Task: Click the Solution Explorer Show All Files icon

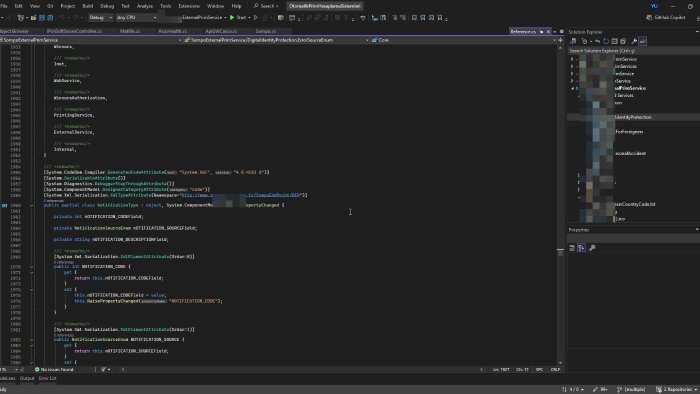Action: [623, 41]
